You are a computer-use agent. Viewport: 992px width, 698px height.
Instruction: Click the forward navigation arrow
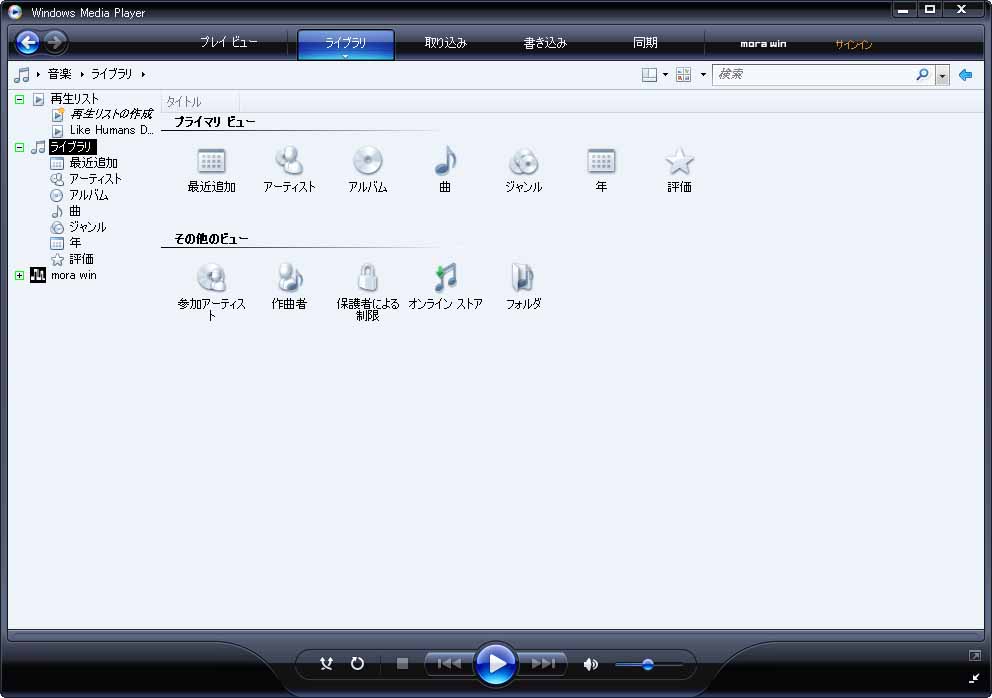click(x=56, y=42)
